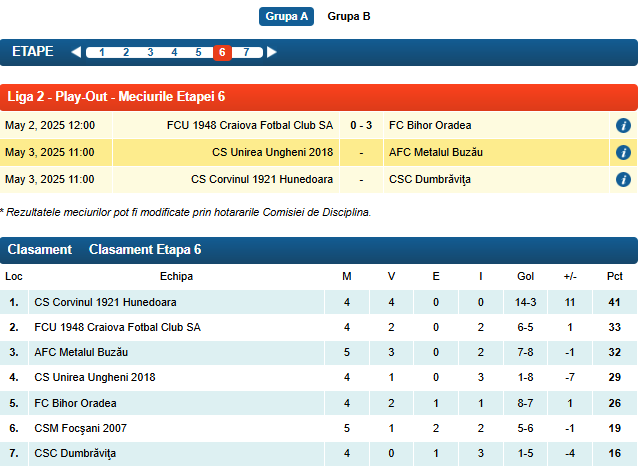Select stage 7 in Etape

[246, 53]
